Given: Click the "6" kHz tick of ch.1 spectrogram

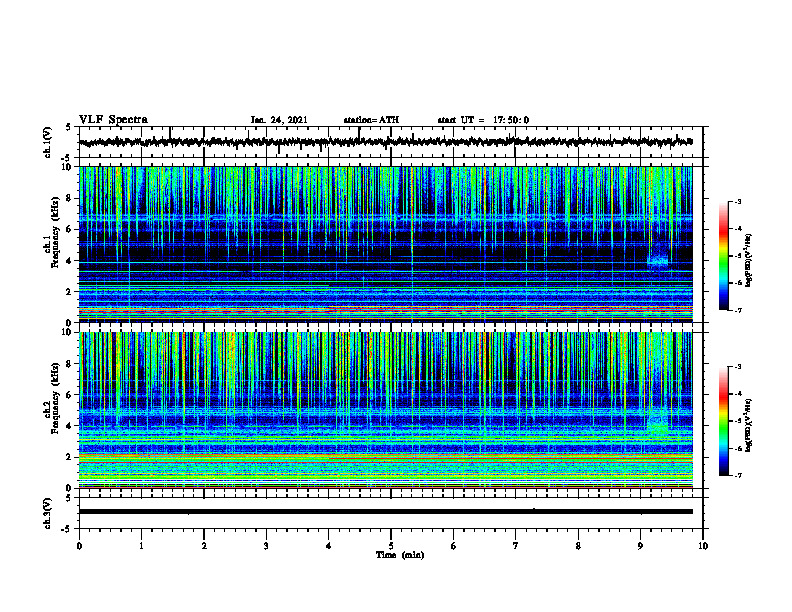Looking at the screenshot, I should (71, 229).
